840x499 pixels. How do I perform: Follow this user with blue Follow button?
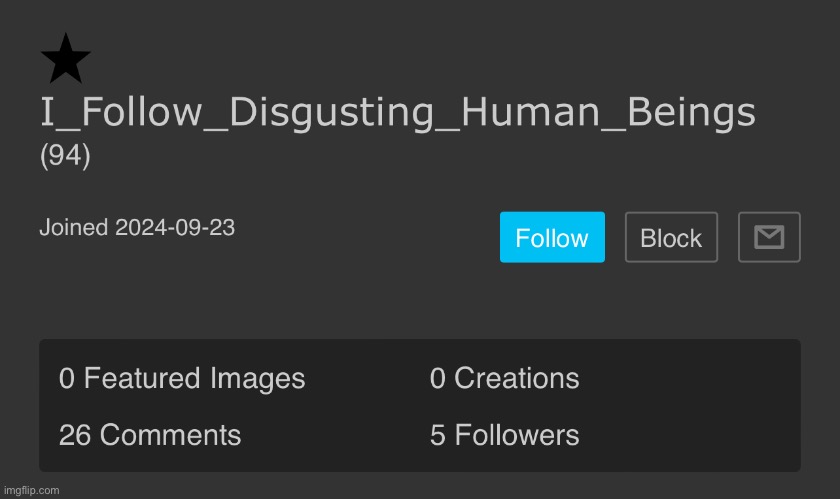point(552,237)
